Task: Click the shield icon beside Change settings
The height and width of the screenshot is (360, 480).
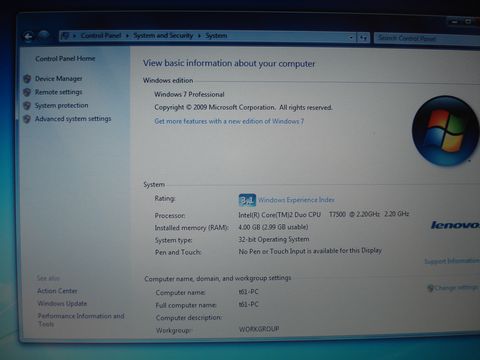Action: [431, 288]
